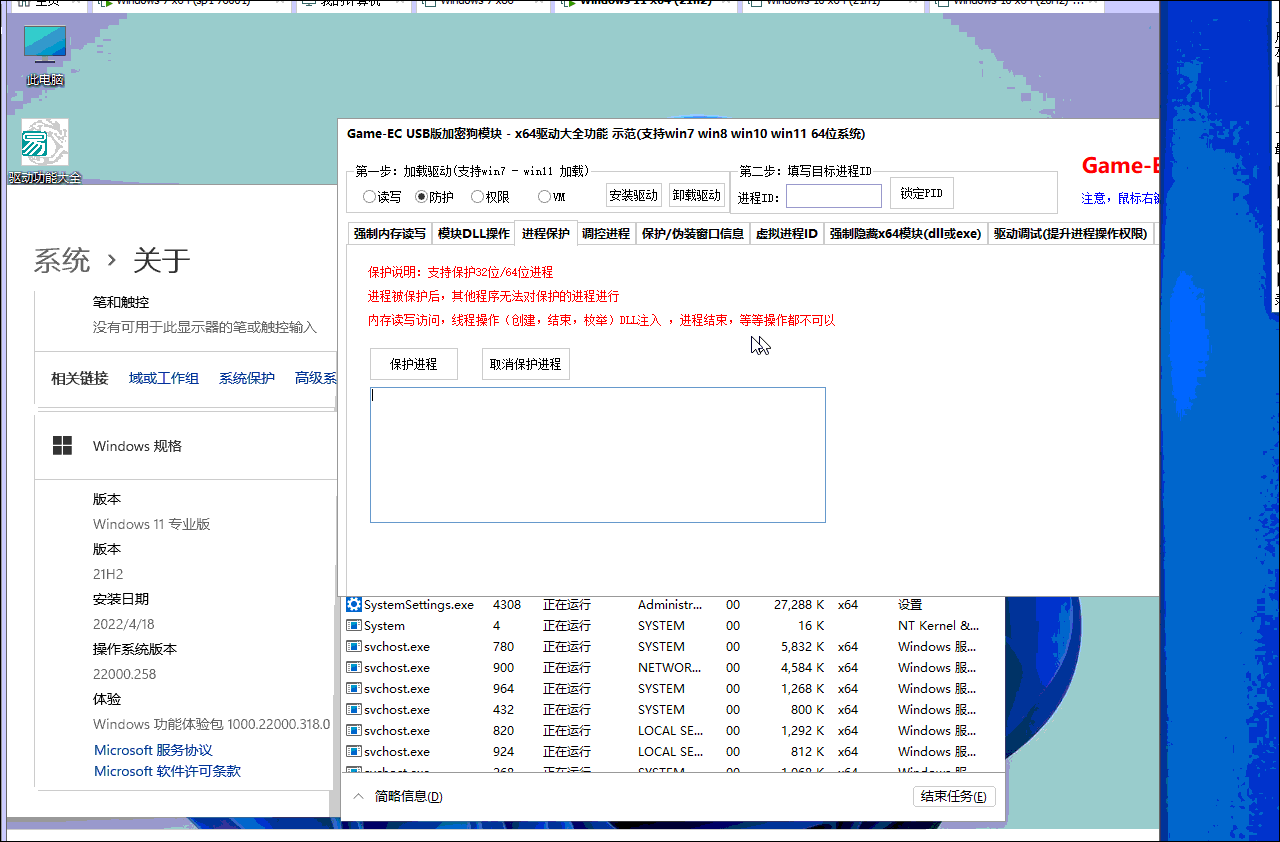
Task: Open the 模块DLL操作 tab
Action: pyautogui.click(x=473, y=234)
